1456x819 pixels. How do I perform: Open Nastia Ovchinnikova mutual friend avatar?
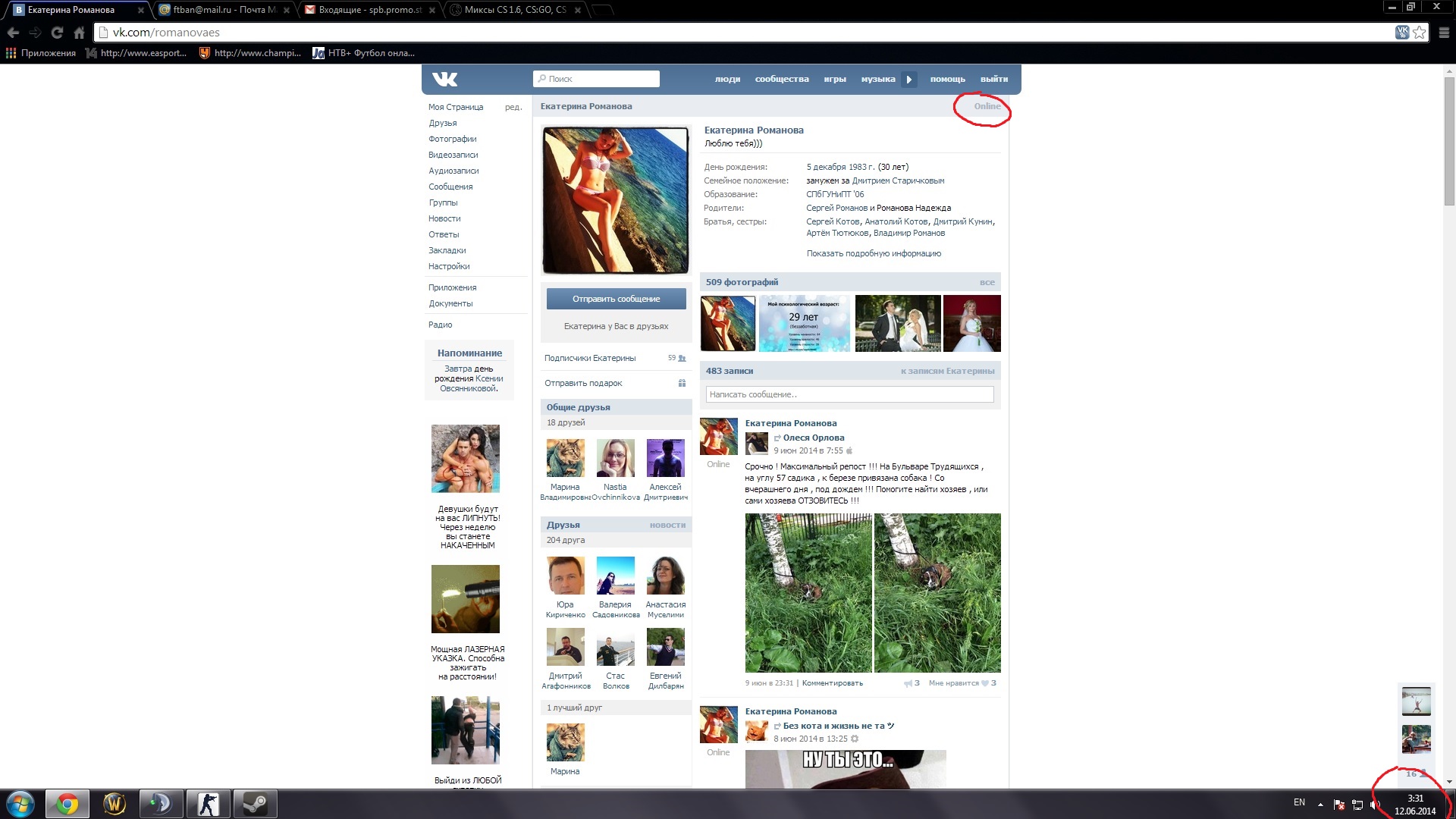coord(616,458)
